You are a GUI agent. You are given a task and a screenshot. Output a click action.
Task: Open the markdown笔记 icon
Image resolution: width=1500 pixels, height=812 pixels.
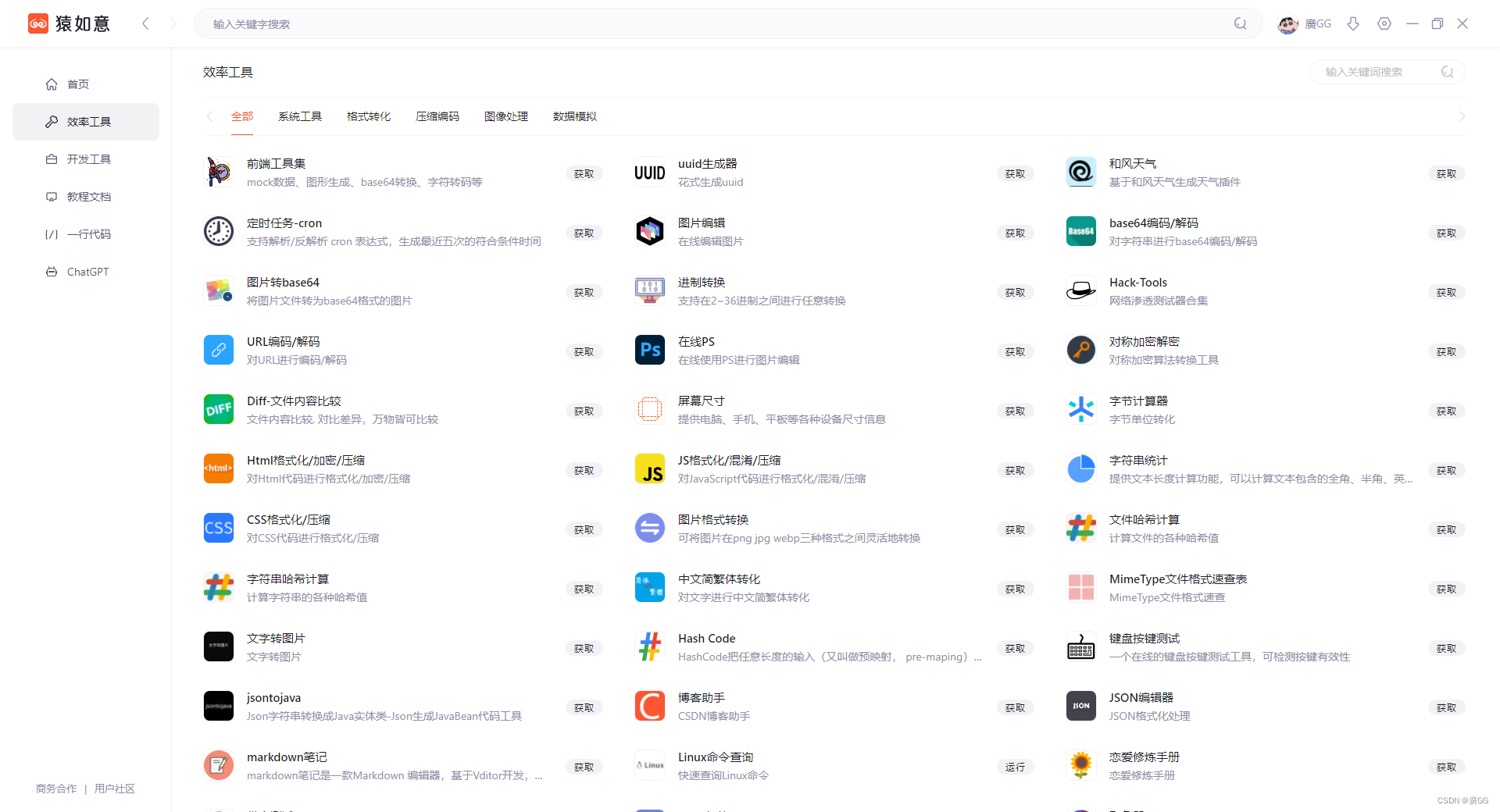point(219,766)
